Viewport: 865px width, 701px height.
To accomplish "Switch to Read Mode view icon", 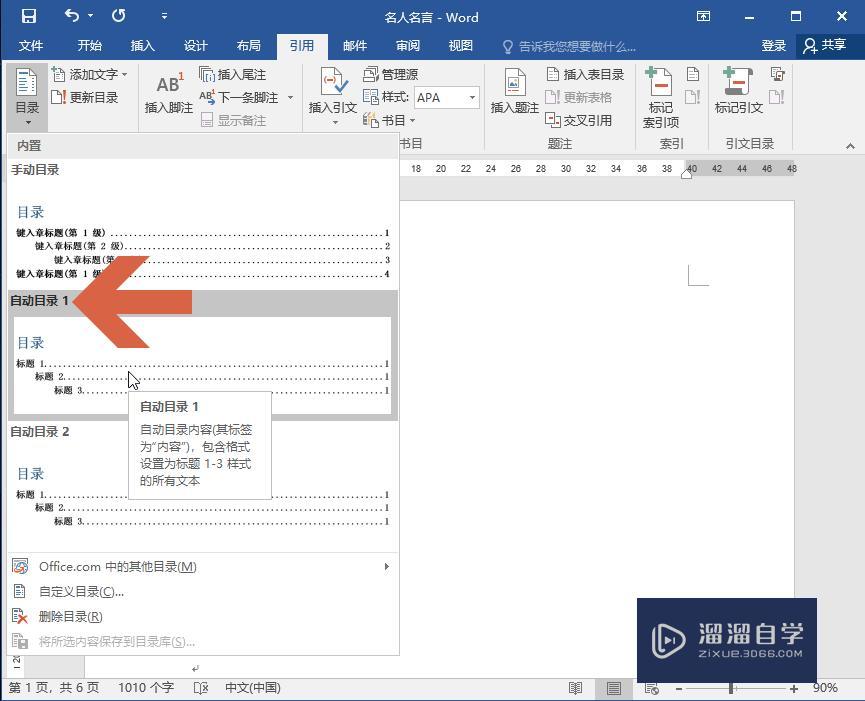I will pyautogui.click(x=575, y=688).
